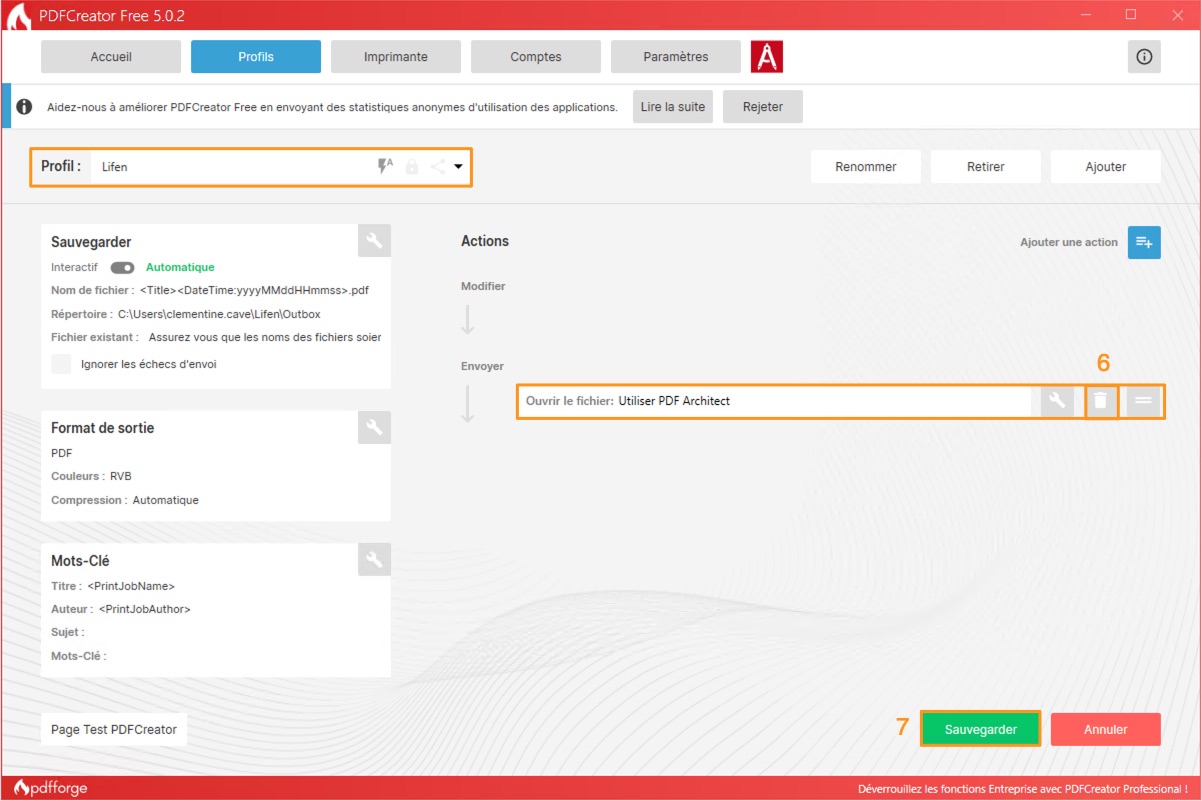The width and height of the screenshot is (1202, 801).
Task: Click the lock icon in the Profil bar
Action: point(411,167)
